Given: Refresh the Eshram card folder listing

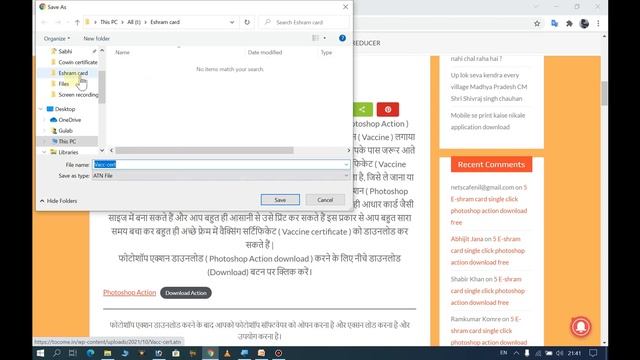Looking at the screenshot, I should pos(247,22).
